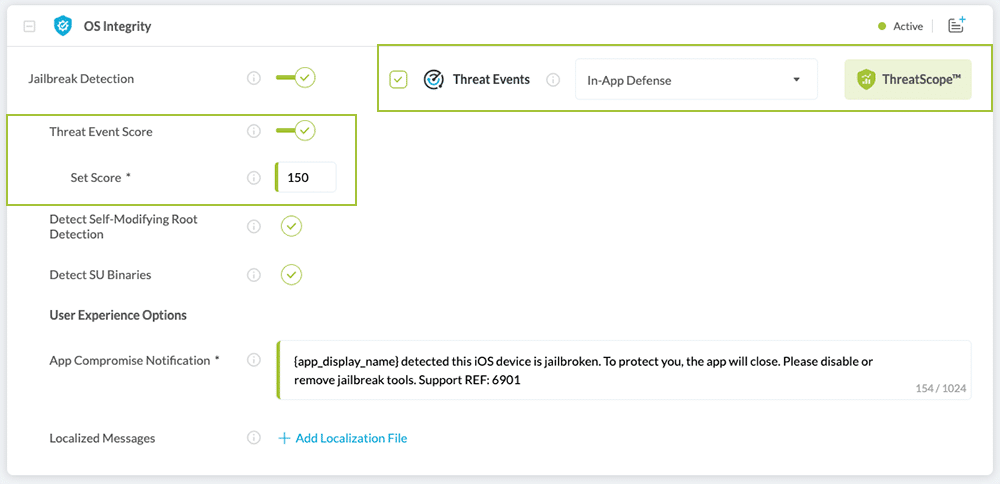This screenshot has height=484, width=1000.
Task: Uncheck the Threat Events checkbox
Action: pyautogui.click(x=398, y=80)
